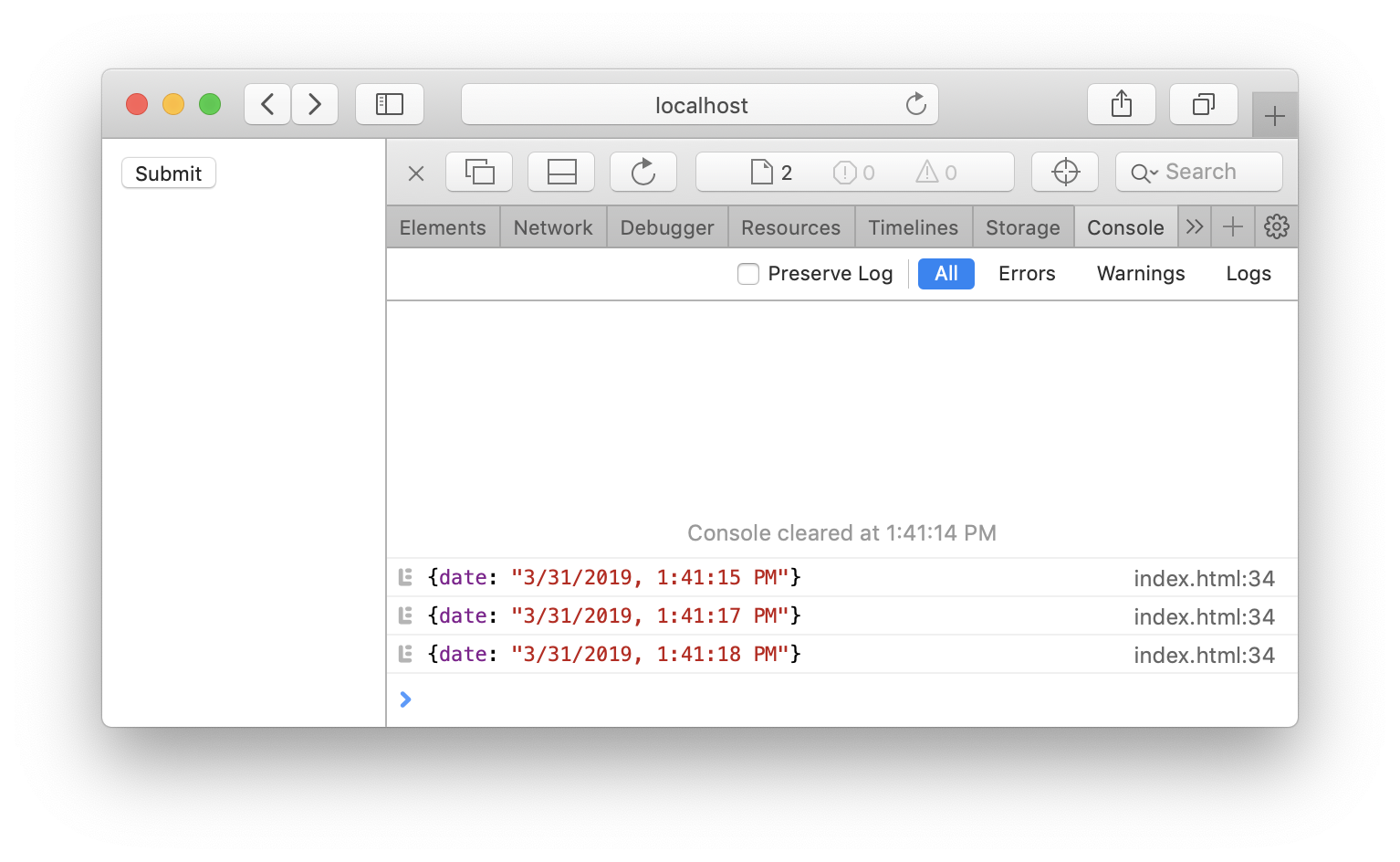This screenshot has width=1400, height=862.
Task: Expand the 1:41:15 PM logged object
Action: [x=406, y=577]
